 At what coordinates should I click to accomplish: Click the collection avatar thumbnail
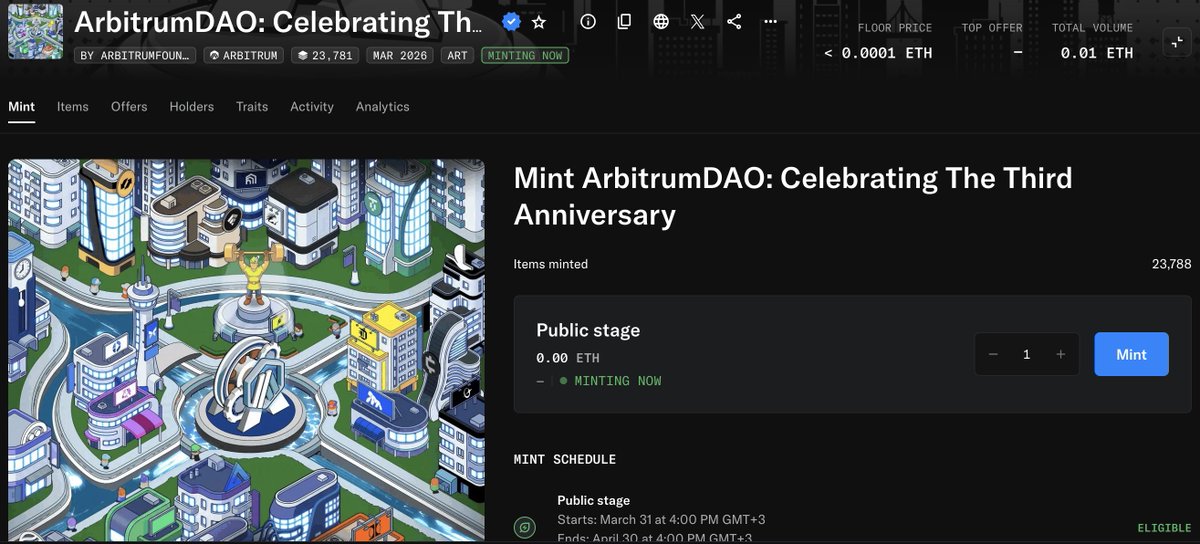(x=35, y=32)
